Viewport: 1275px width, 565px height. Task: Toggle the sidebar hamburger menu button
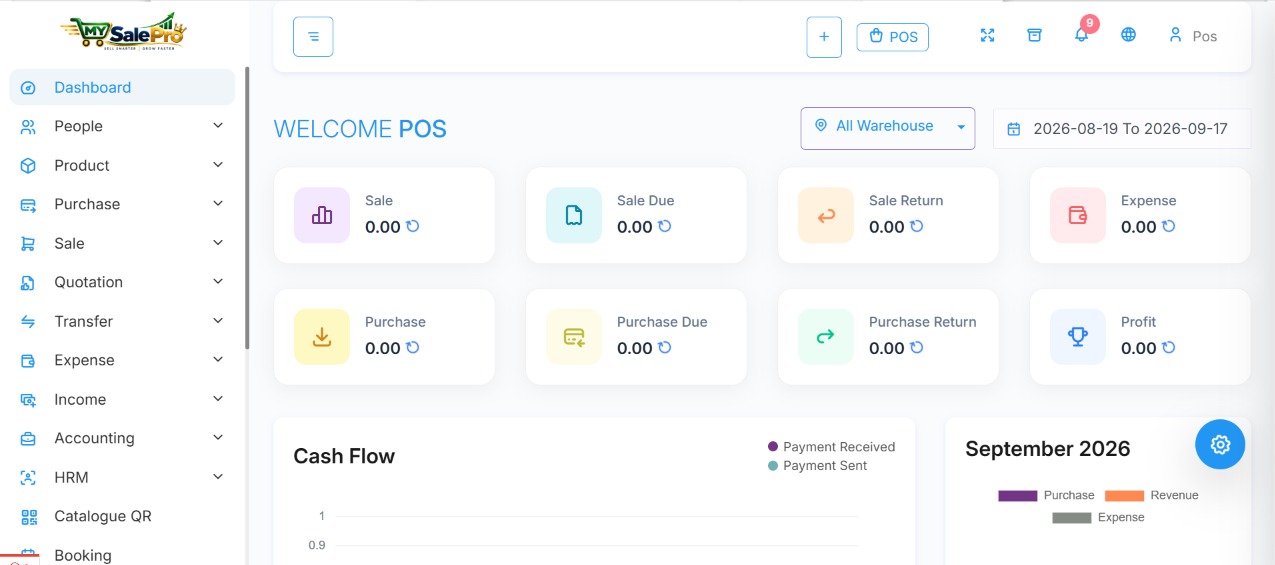click(x=313, y=37)
